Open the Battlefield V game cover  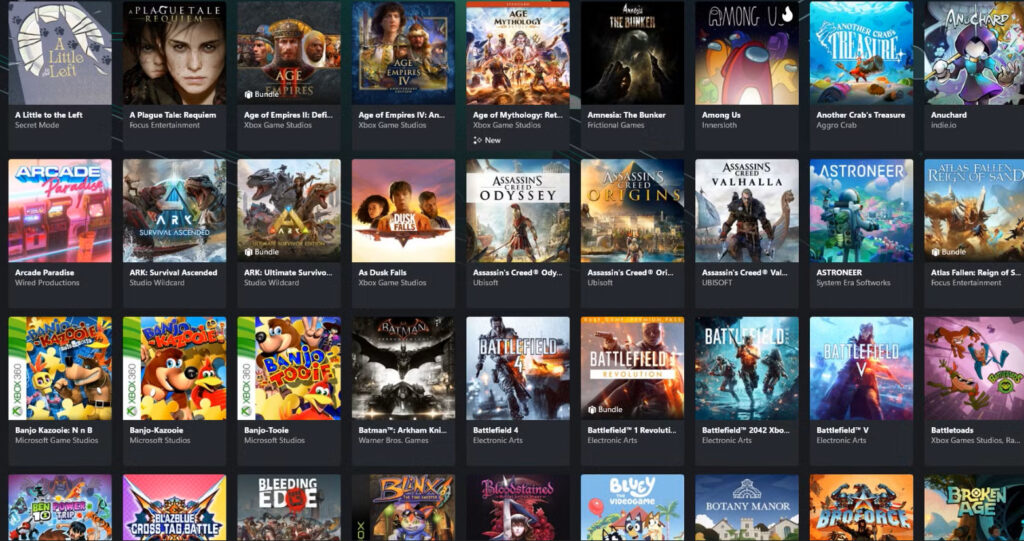861,368
